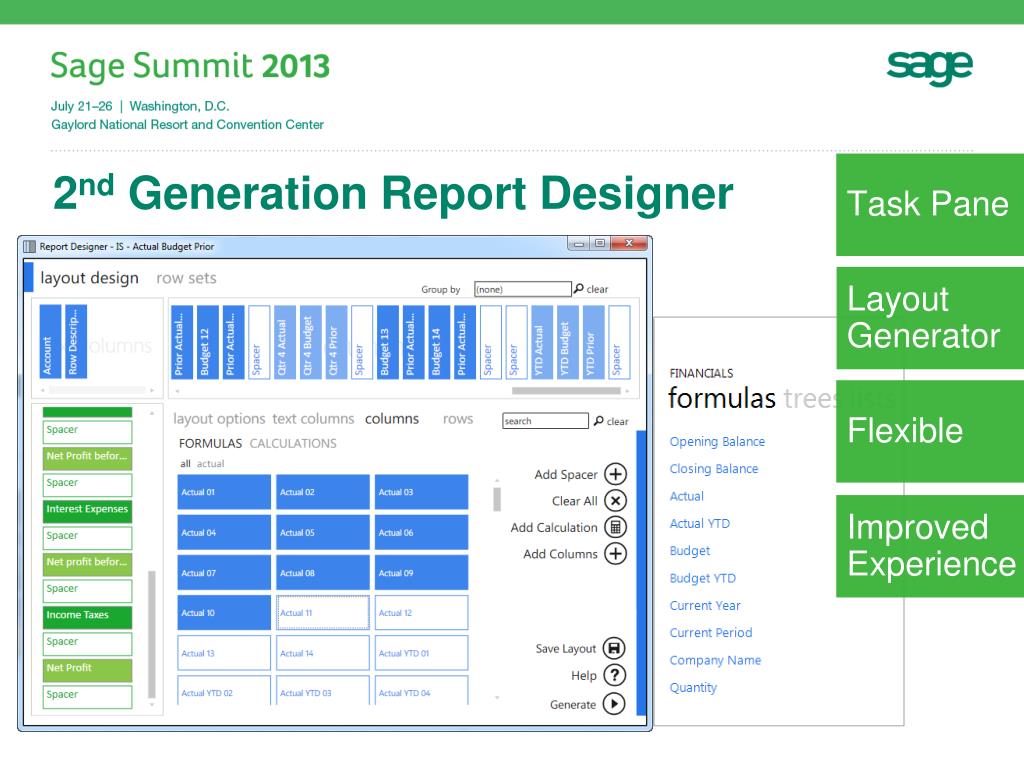Screen dimensions: 1024x768
Task: Toggle the Actual 09 formula tile
Action: pos(421,573)
